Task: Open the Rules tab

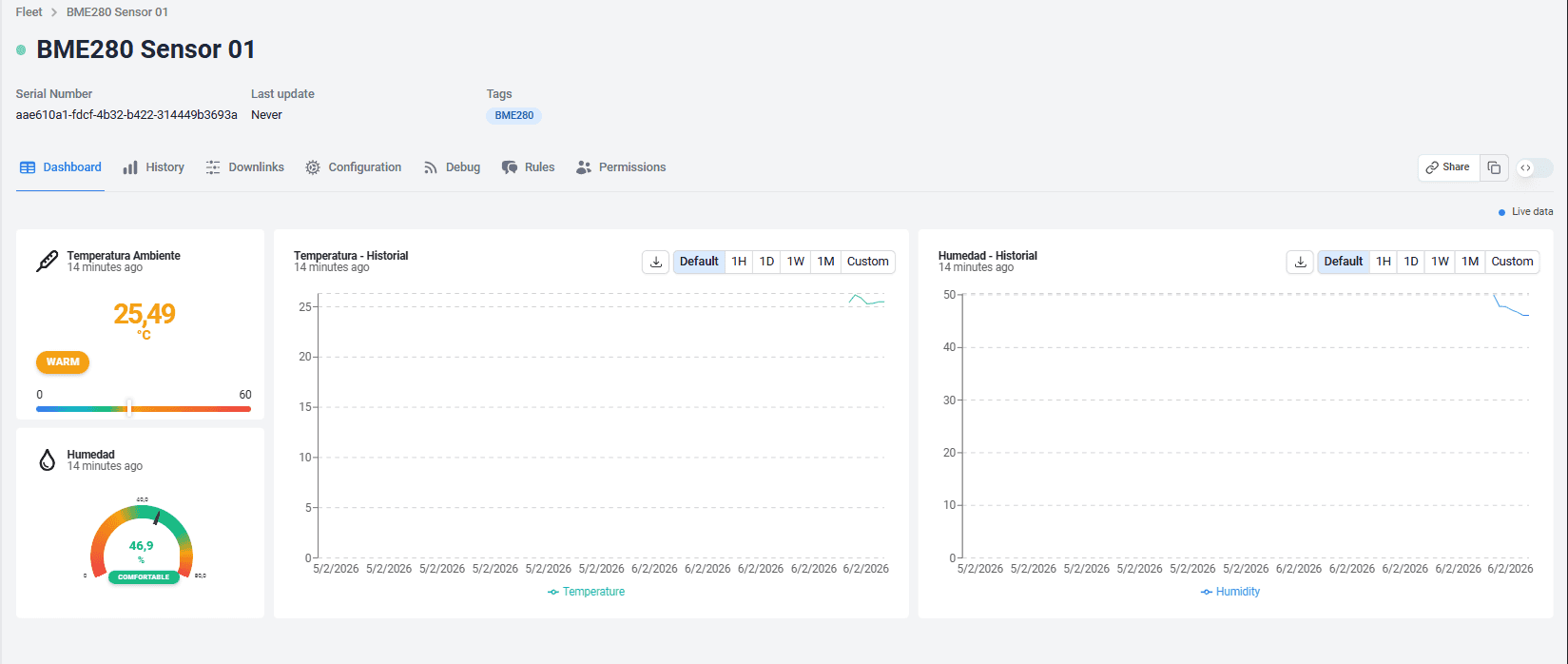Action: (x=529, y=167)
